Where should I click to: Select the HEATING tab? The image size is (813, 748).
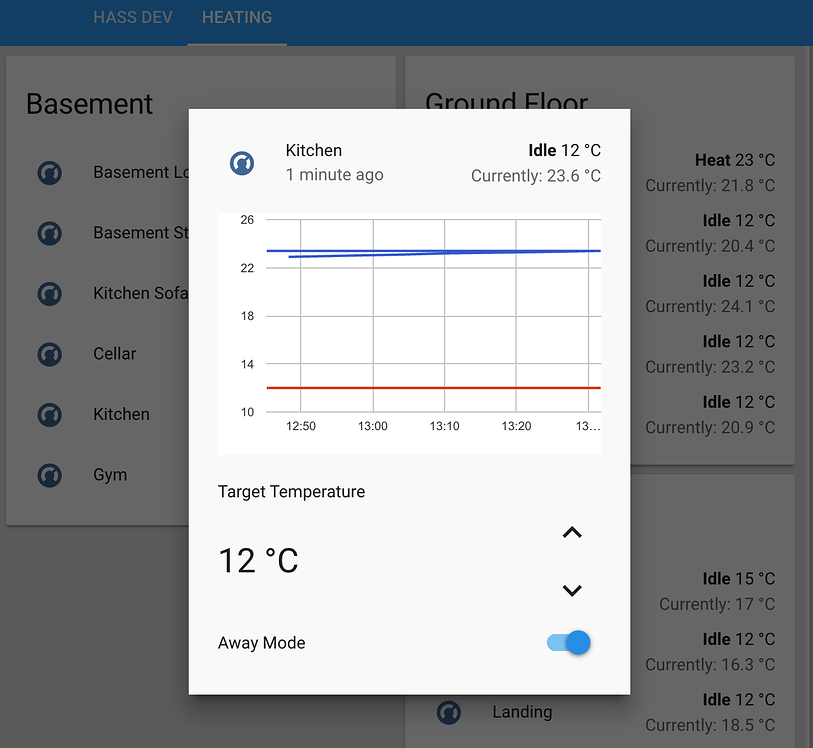pyautogui.click(x=237, y=17)
